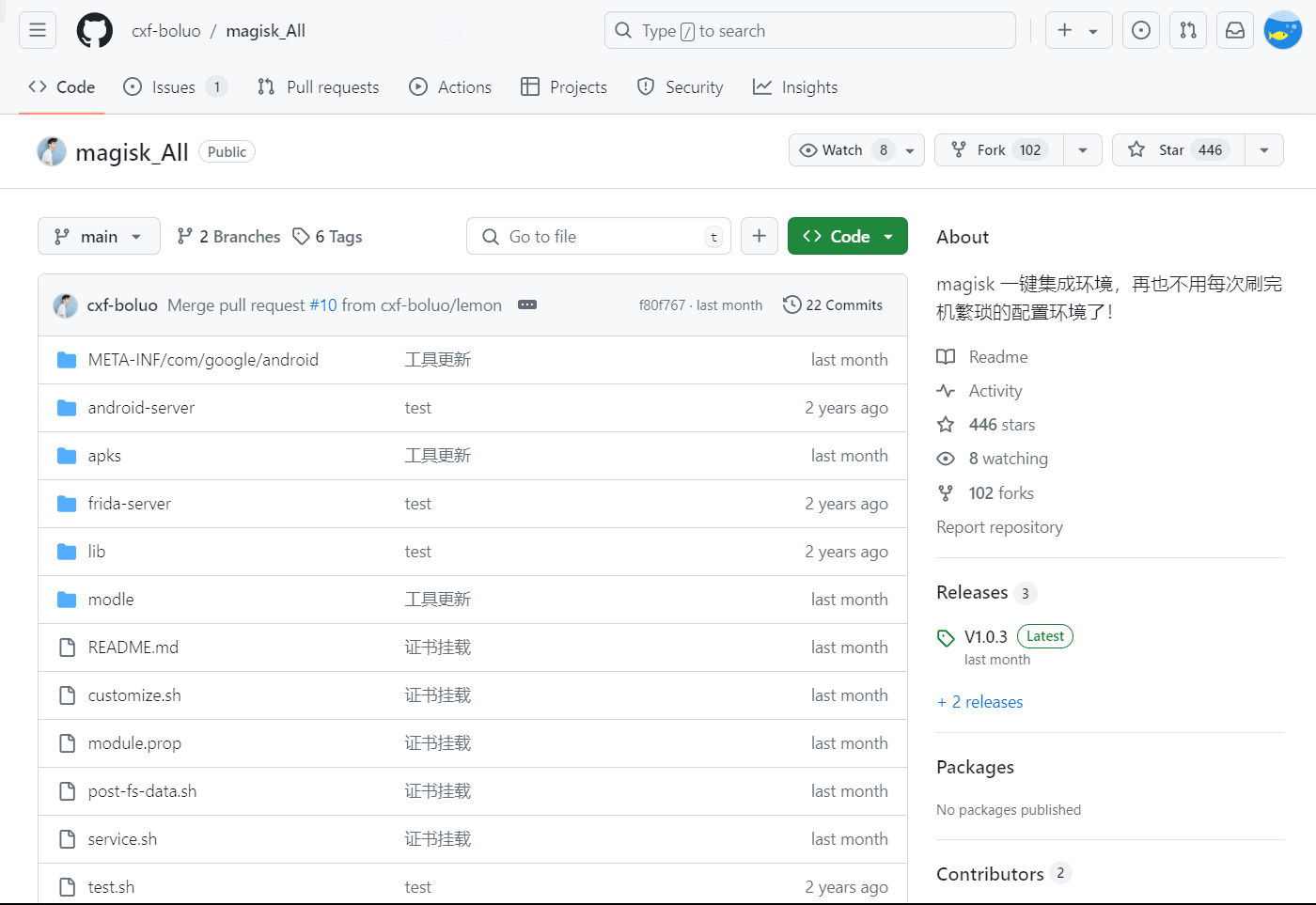Open the green Code clone dropdown
This screenshot has height=905, width=1316.
pos(848,236)
